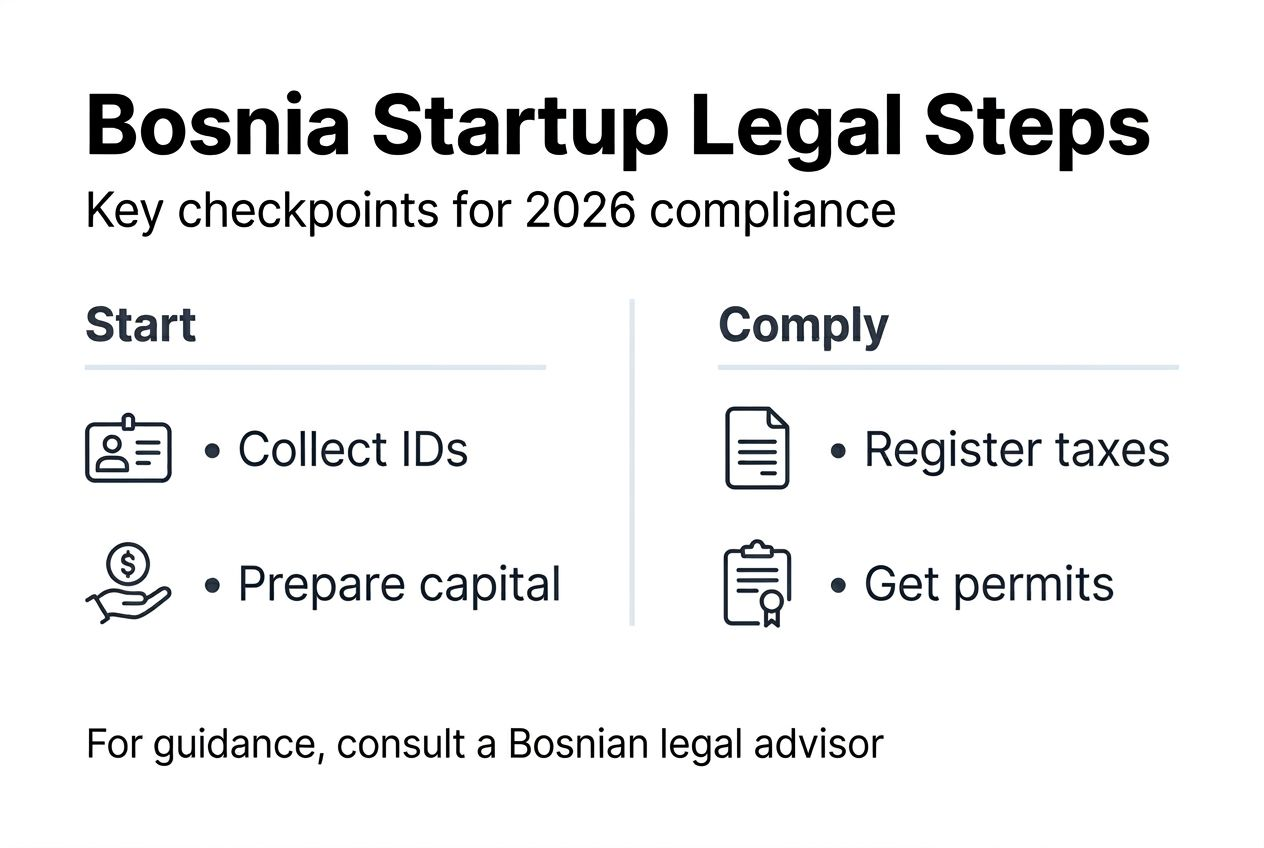The height and width of the screenshot is (848, 1264).
Task: Click the Get permits text
Action: tap(988, 585)
